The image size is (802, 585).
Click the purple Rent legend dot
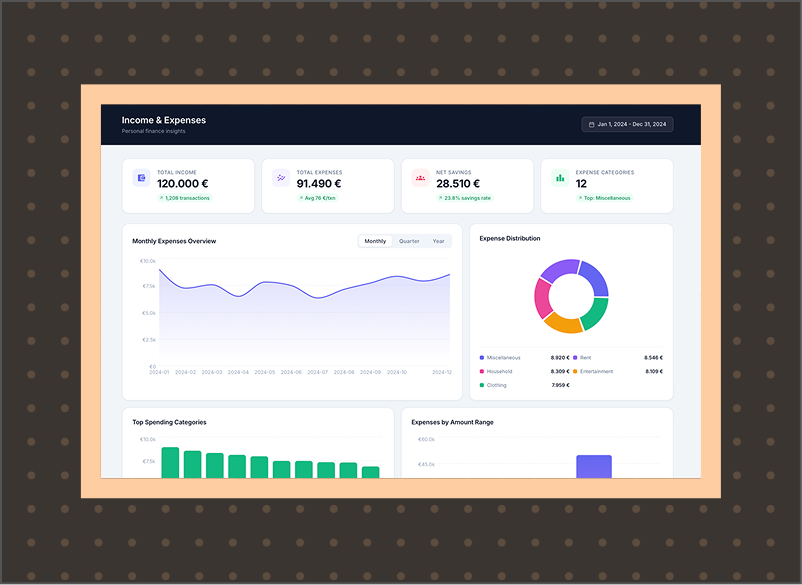[575, 357]
